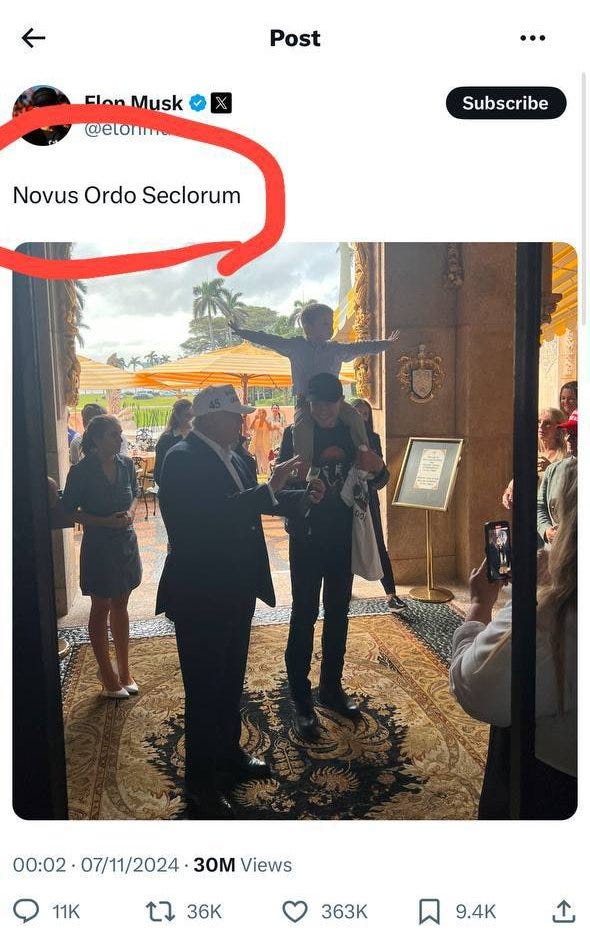Tap the 11K replies count
This screenshot has height=935, width=590.
[x=66, y=911]
